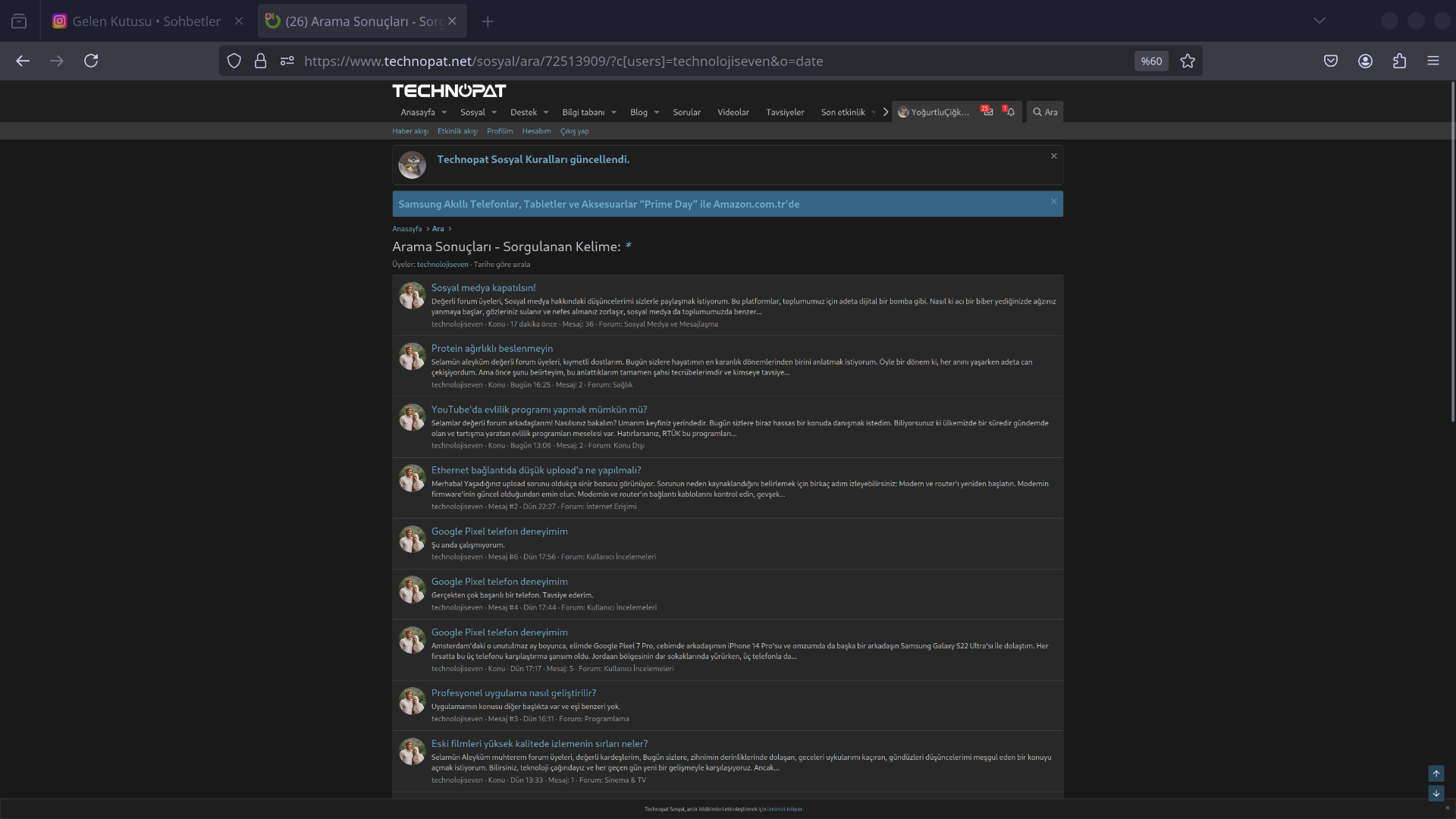
Task: Click the Çıkış yap link
Action: [x=574, y=131]
